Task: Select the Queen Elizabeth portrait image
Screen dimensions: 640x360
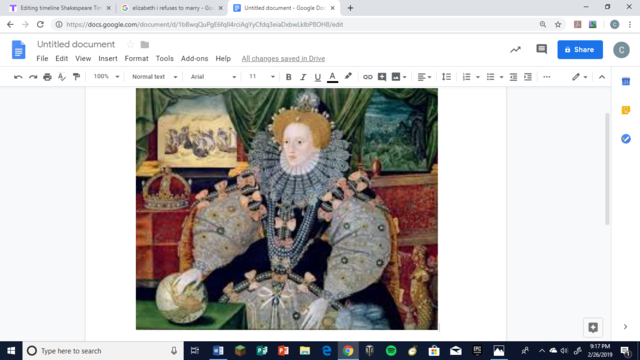Action: [x=287, y=209]
